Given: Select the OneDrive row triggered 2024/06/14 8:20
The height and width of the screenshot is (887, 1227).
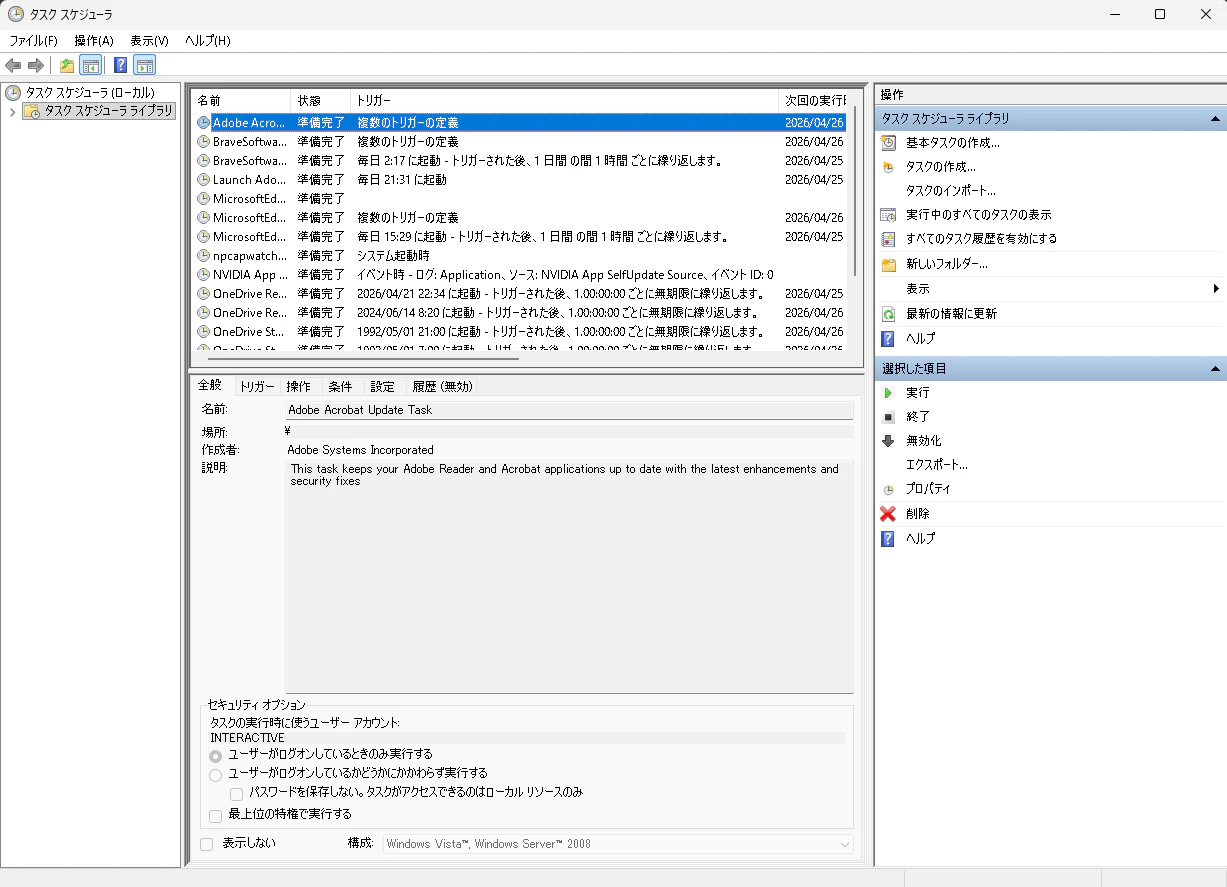Looking at the screenshot, I should tap(520, 313).
